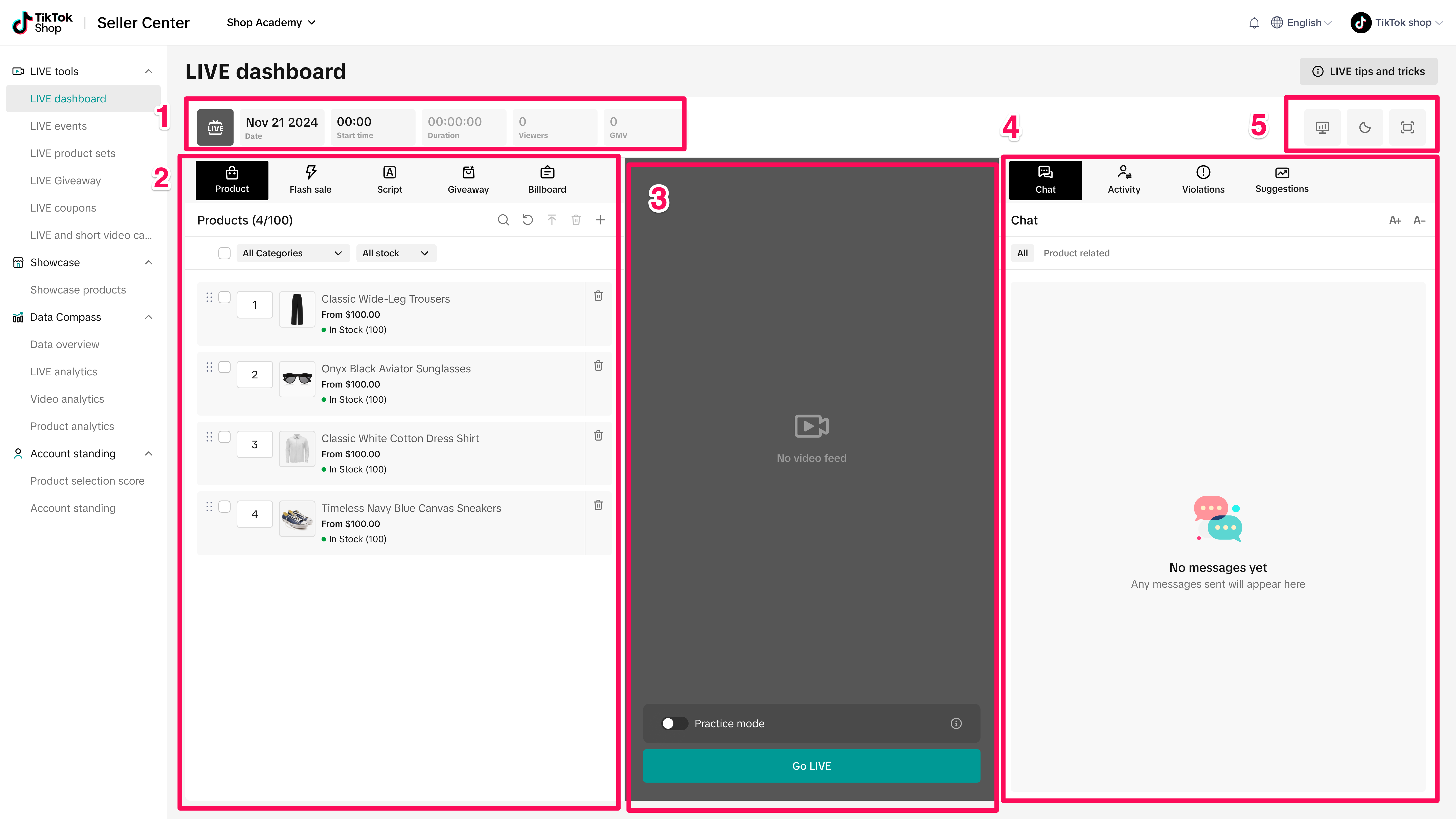1456x819 pixels.
Task: Click the search icon in Products header
Action: click(x=503, y=220)
